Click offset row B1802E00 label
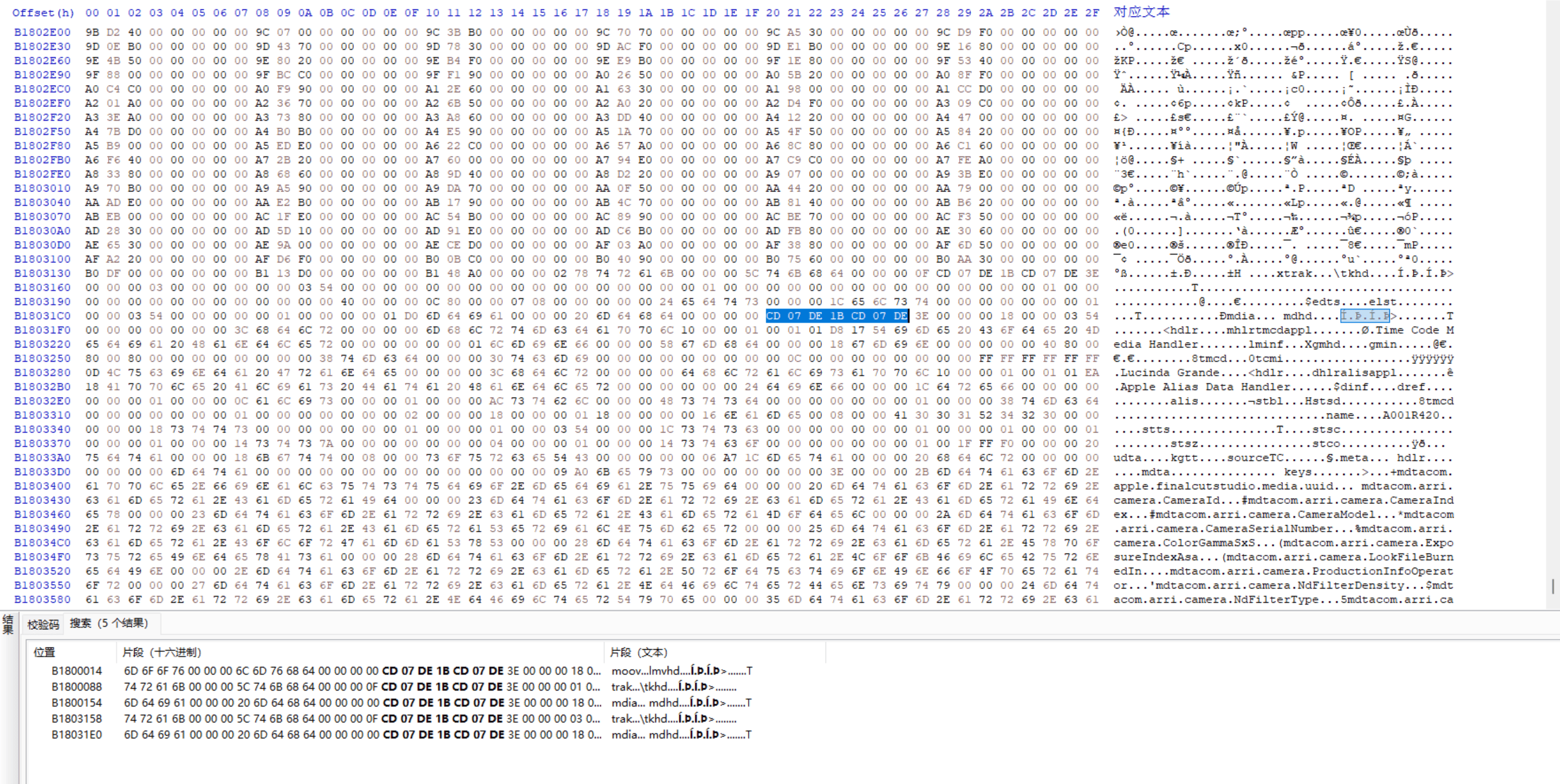Viewport: 1560px width, 784px height. pyautogui.click(x=43, y=32)
